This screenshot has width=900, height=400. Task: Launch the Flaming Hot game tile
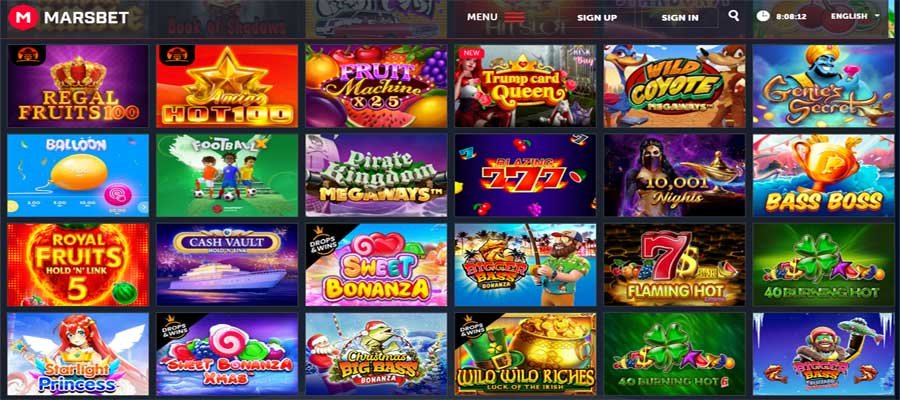click(x=674, y=265)
